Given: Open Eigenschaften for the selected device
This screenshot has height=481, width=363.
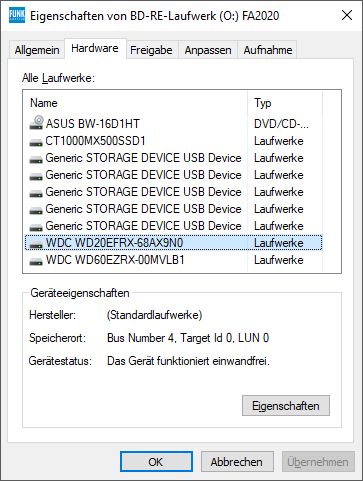Looking at the screenshot, I should [286, 406].
